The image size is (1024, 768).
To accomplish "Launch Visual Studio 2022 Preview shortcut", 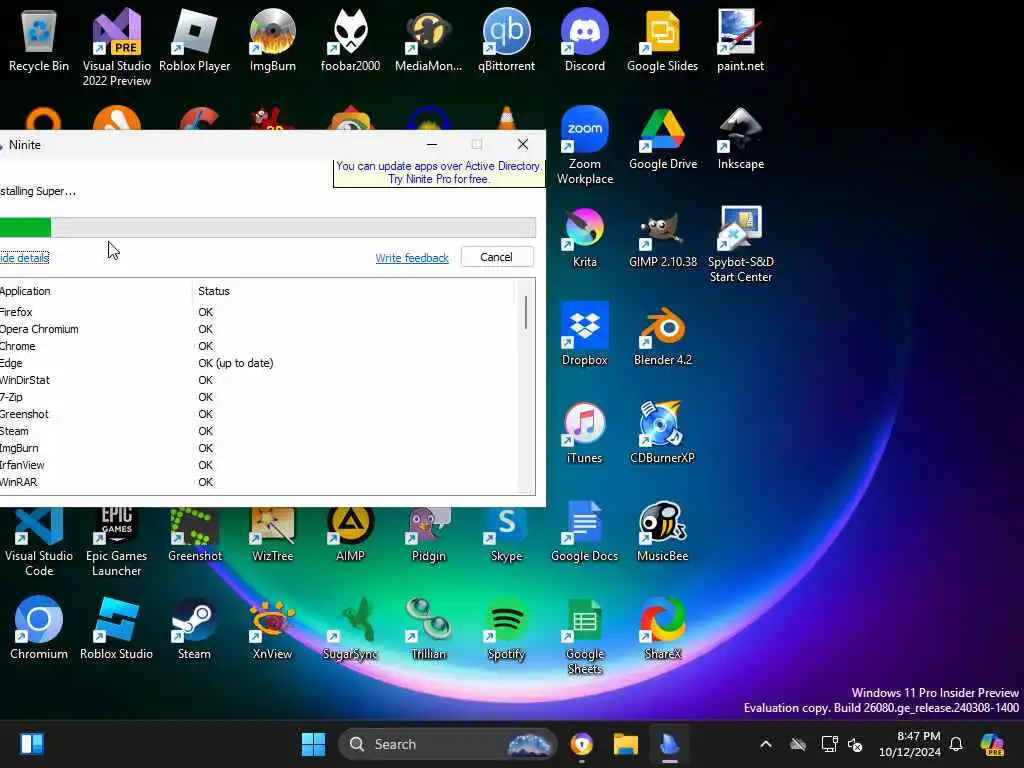I will coord(116,47).
